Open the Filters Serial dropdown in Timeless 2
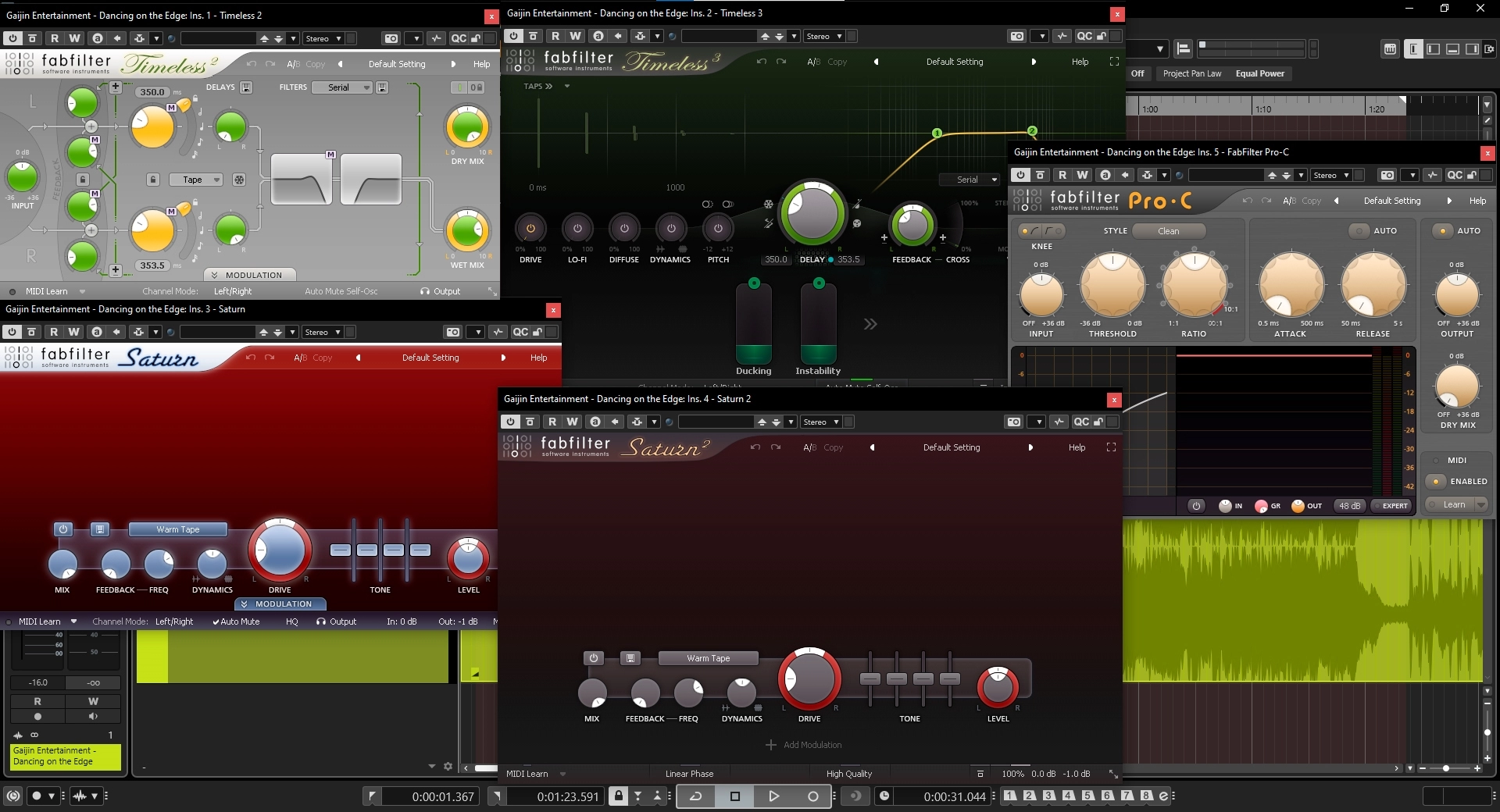The height and width of the screenshot is (812, 1500). 342,87
